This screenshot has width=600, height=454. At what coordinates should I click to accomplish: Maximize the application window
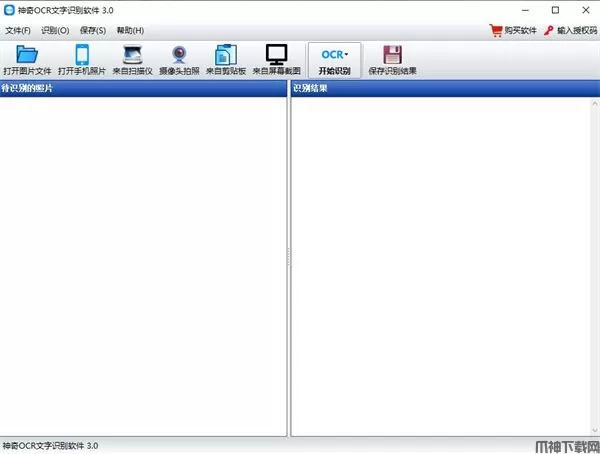tap(555, 10)
